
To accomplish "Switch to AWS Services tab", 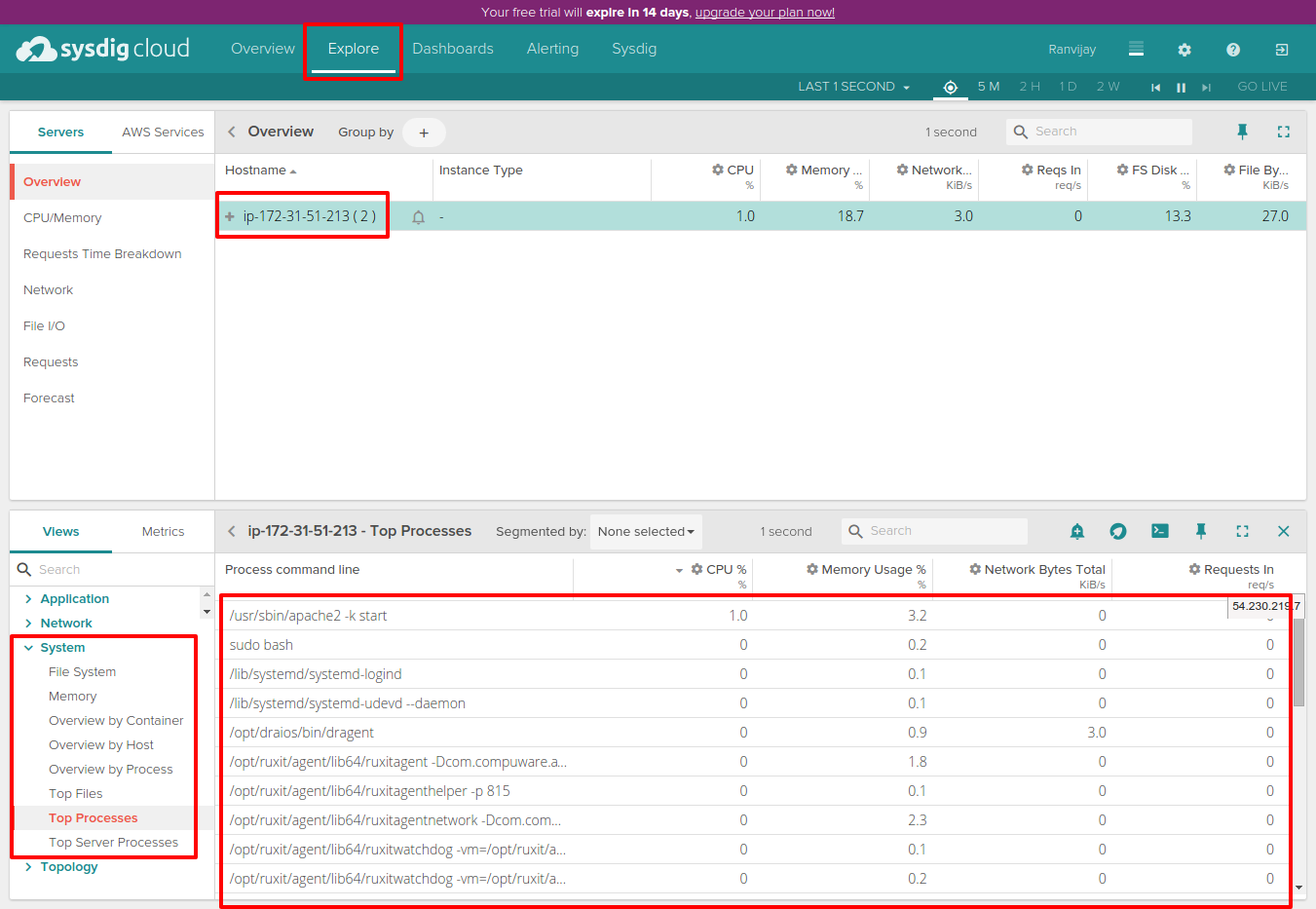I will pyautogui.click(x=163, y=133).
